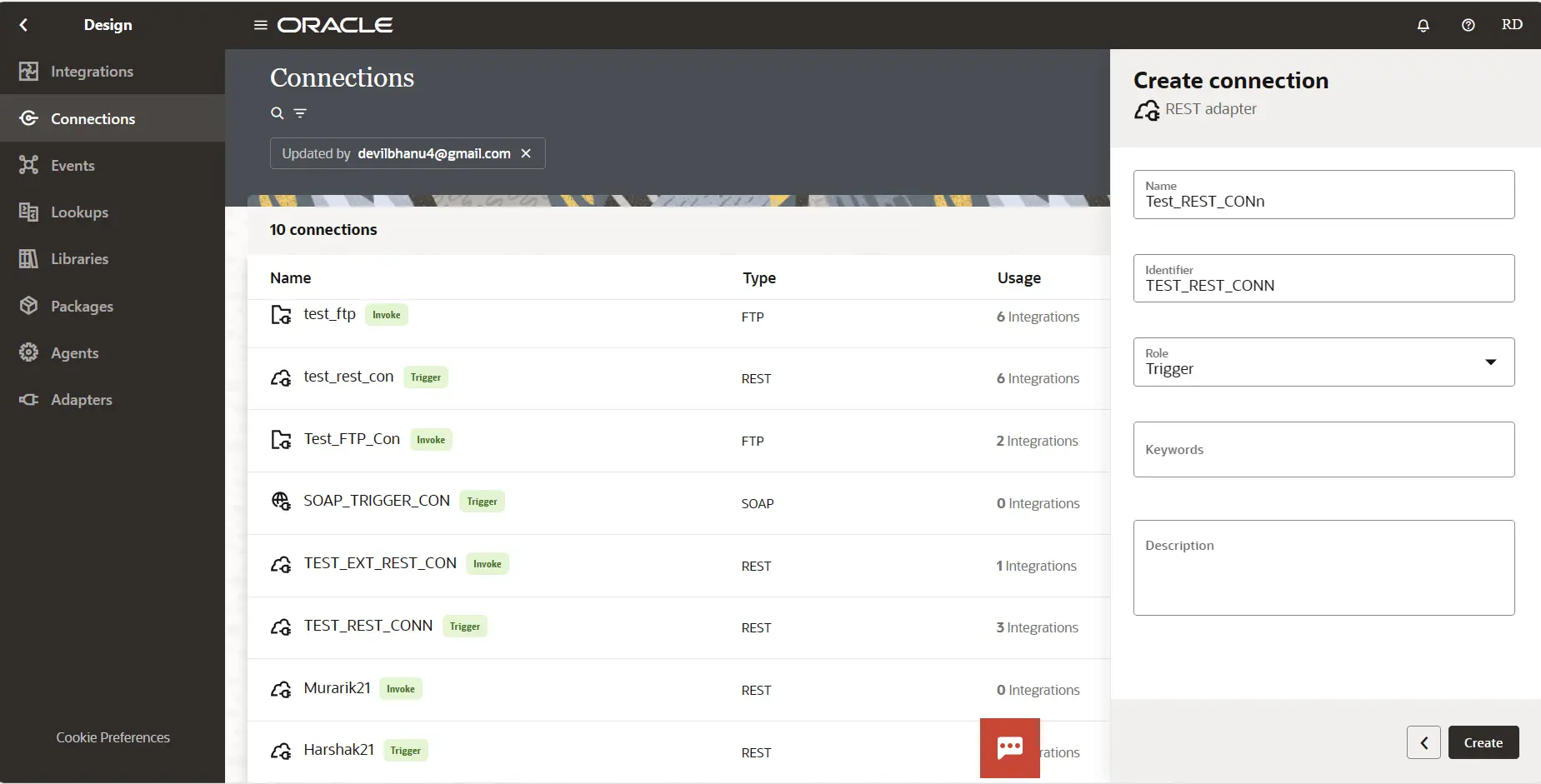Open the help question mark icon
Image resolution: width=1541 pixels, height=784 pixels.
[1468, 25]
